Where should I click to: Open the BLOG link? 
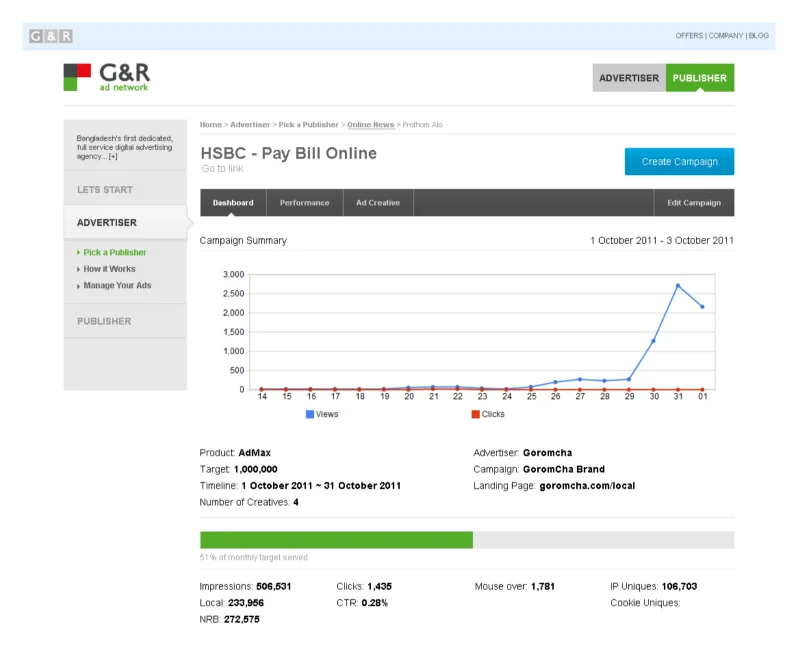point(759,36)
